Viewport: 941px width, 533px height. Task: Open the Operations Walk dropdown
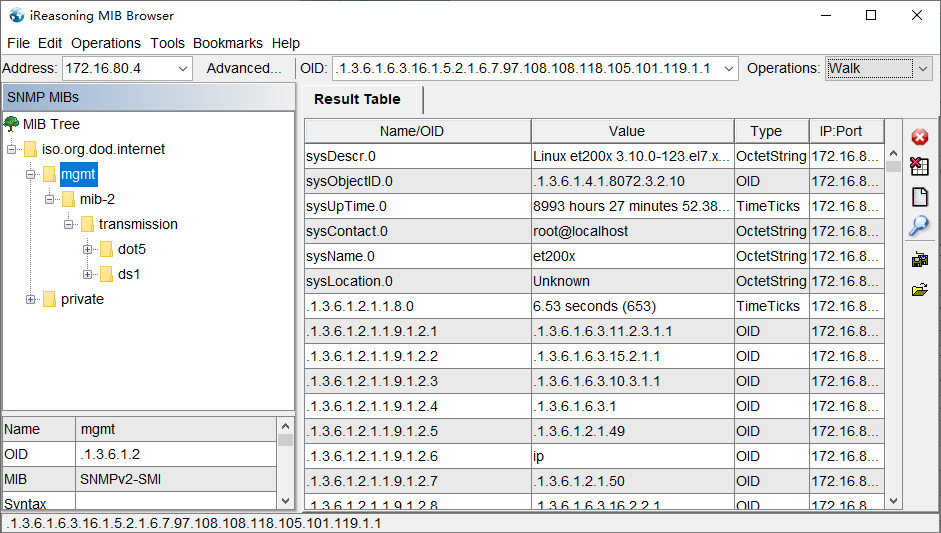923,68
